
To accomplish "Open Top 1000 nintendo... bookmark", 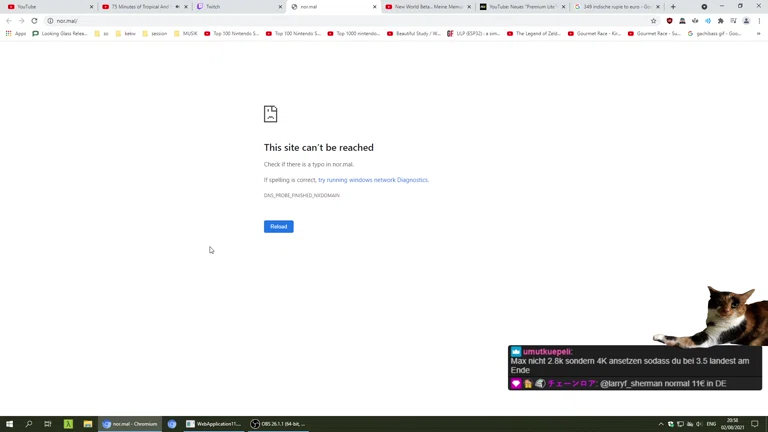I will point(354,34).
